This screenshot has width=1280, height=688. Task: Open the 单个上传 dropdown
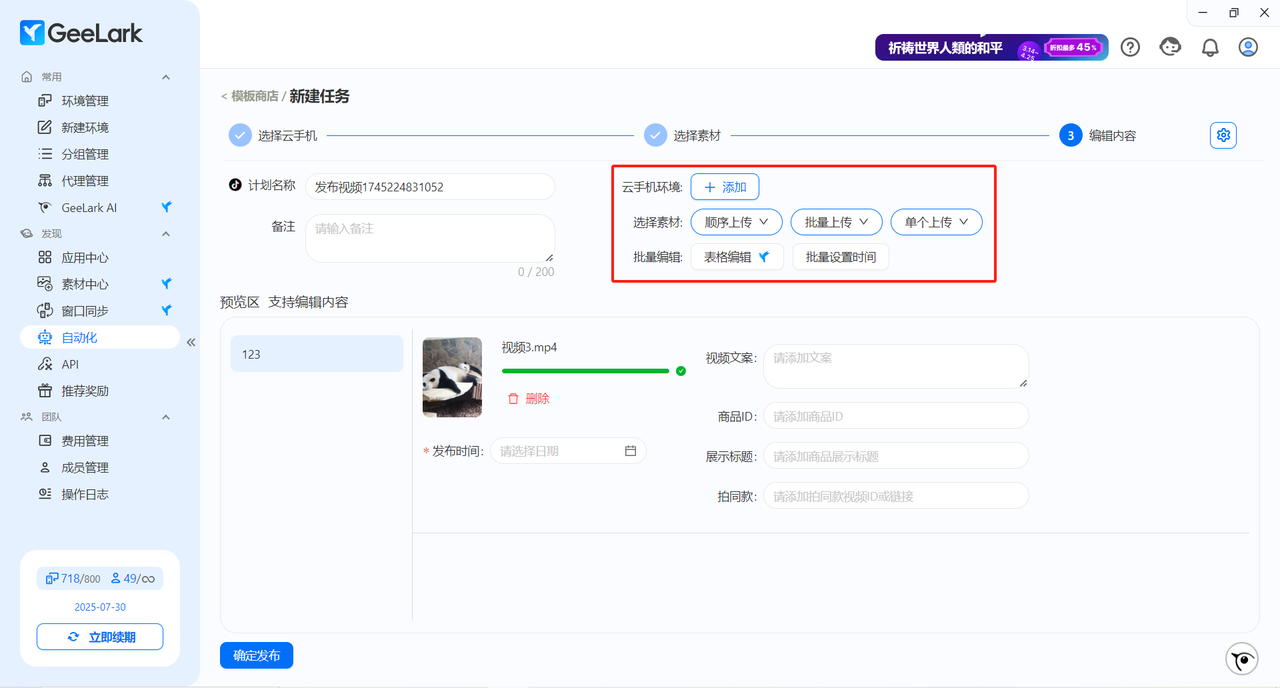coord(936,222)
